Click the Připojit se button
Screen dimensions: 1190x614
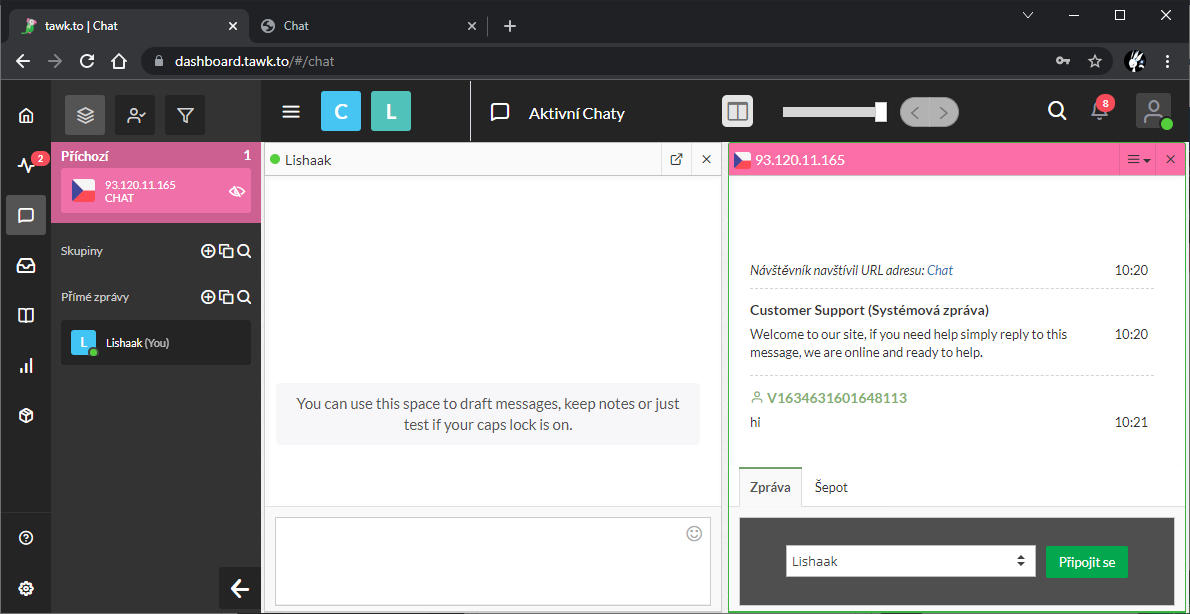[x=1086, y=561]
